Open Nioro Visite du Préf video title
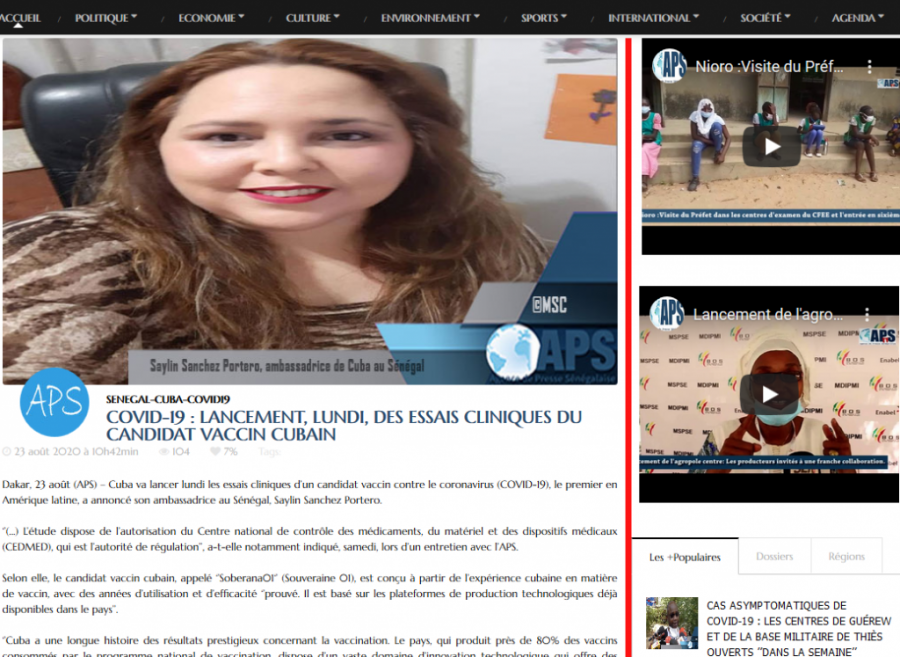The width and height of the screenshot is (900, 657). (769, 67)
